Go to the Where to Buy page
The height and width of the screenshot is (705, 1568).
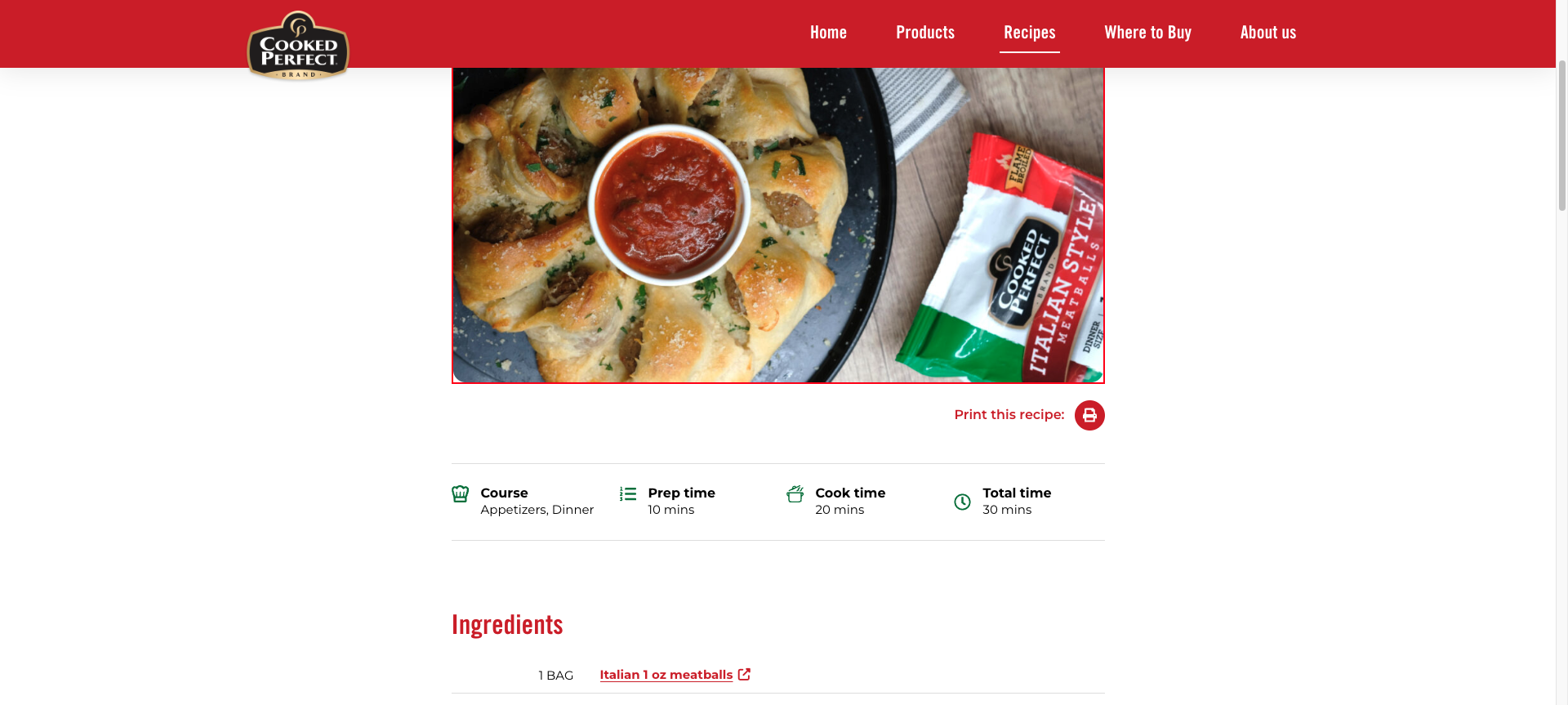point(1147,33)
